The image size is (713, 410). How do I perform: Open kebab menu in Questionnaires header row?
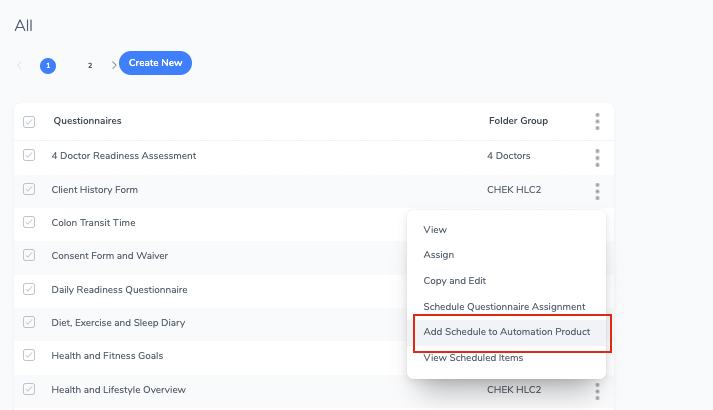point(597,121)
